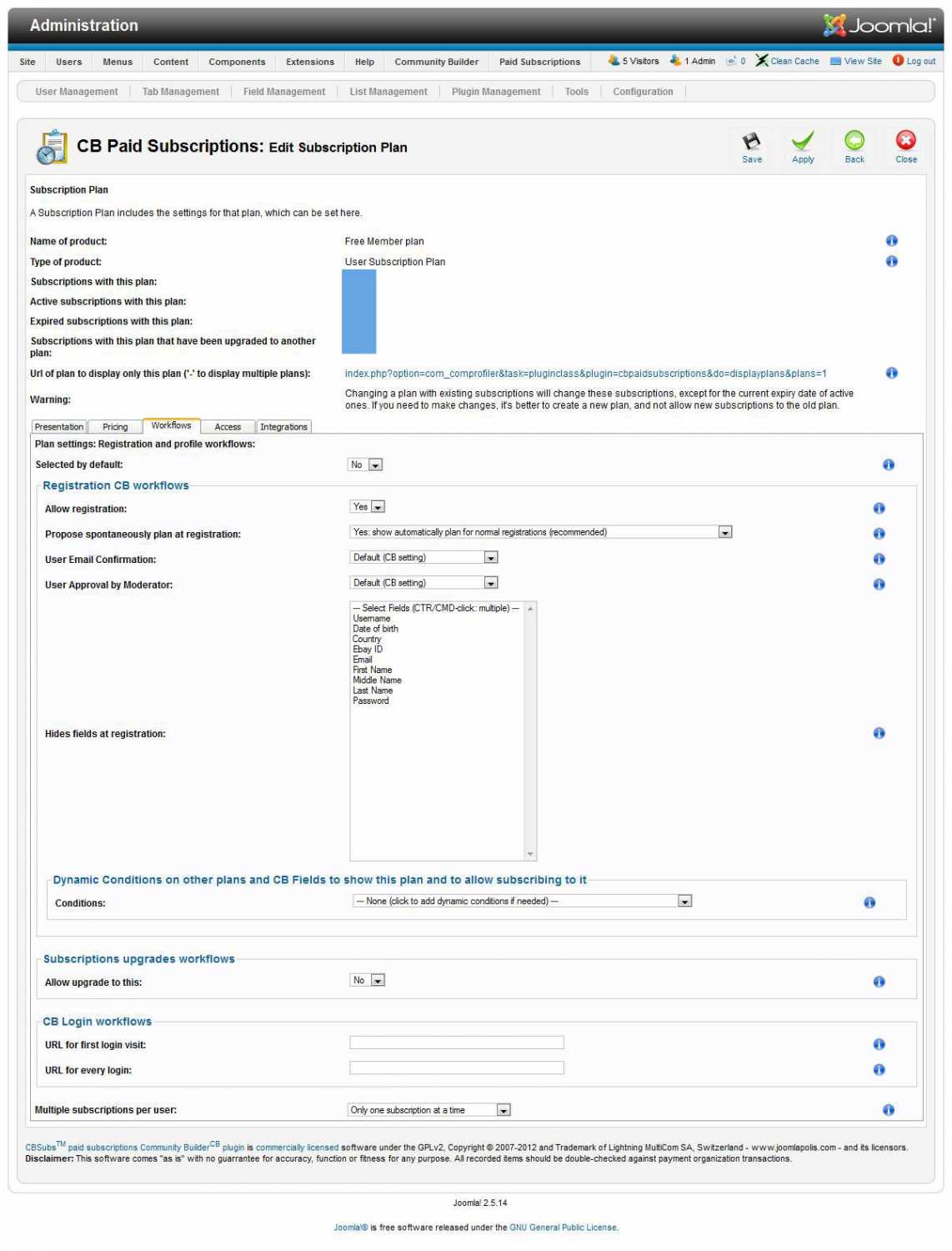Open the Users menu
This screenshot has height=1251, width=952.
pyautogui.click(x=69, y=62)
